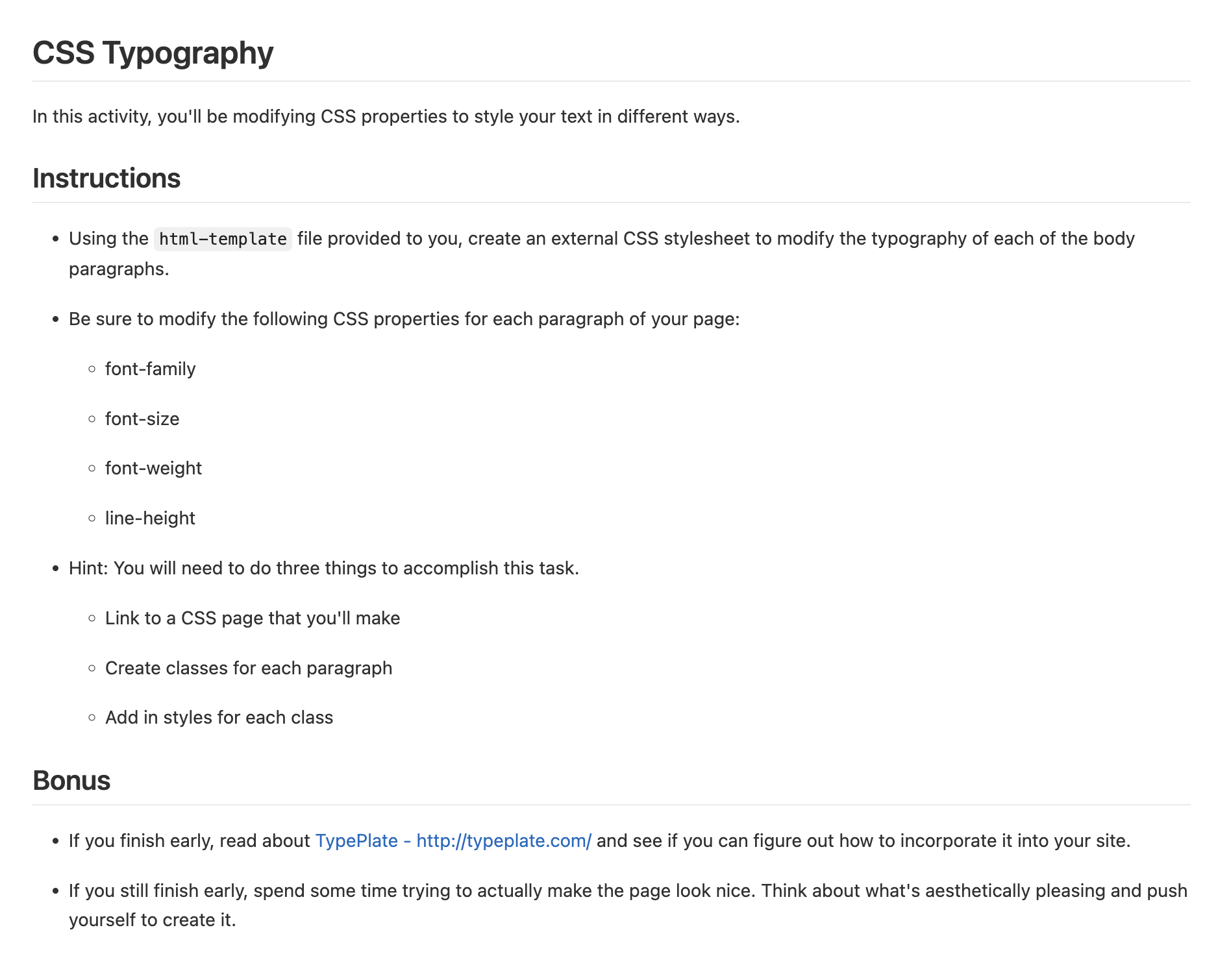Click the intro sentence under CSS Typography
Screen dimensions: 1218x980
tap(386, 117)
